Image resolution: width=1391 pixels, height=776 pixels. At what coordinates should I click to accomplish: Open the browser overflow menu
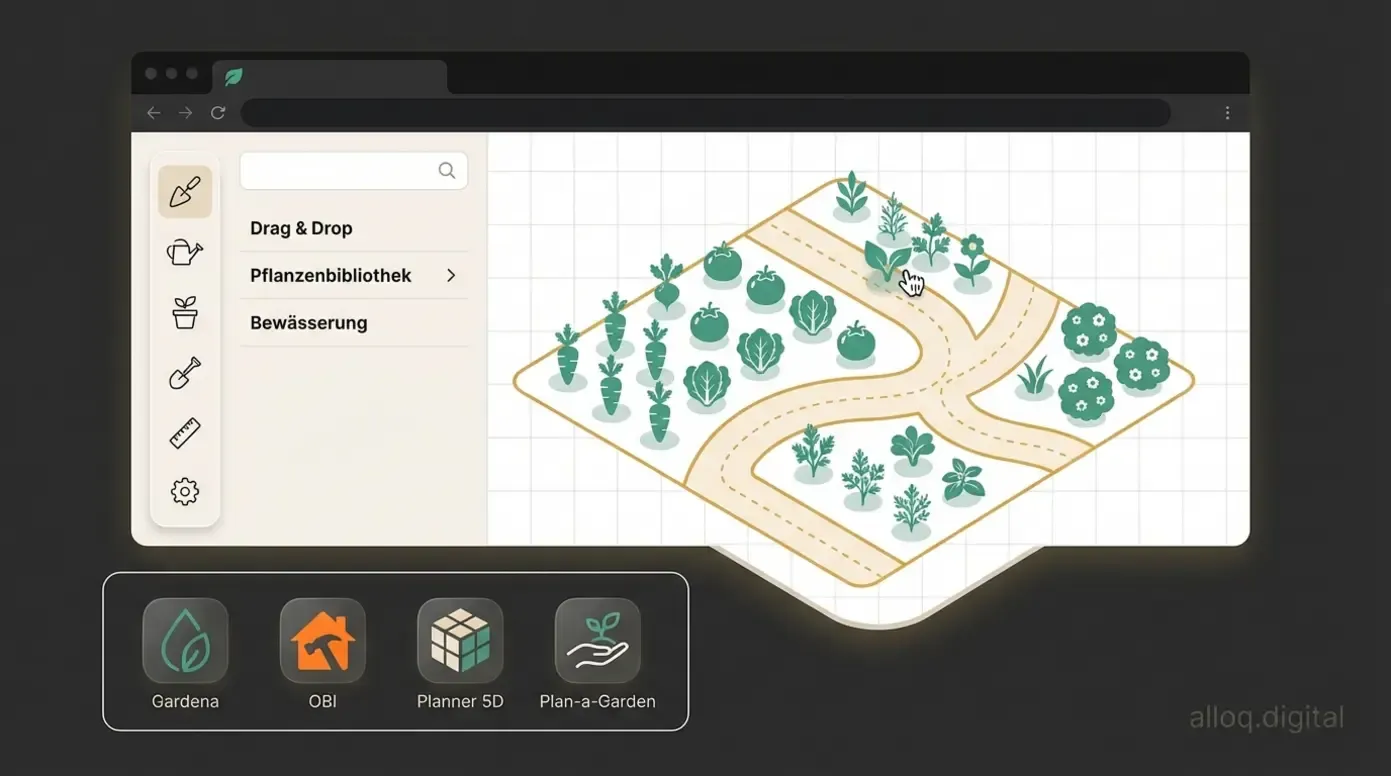click(1227, 113)
